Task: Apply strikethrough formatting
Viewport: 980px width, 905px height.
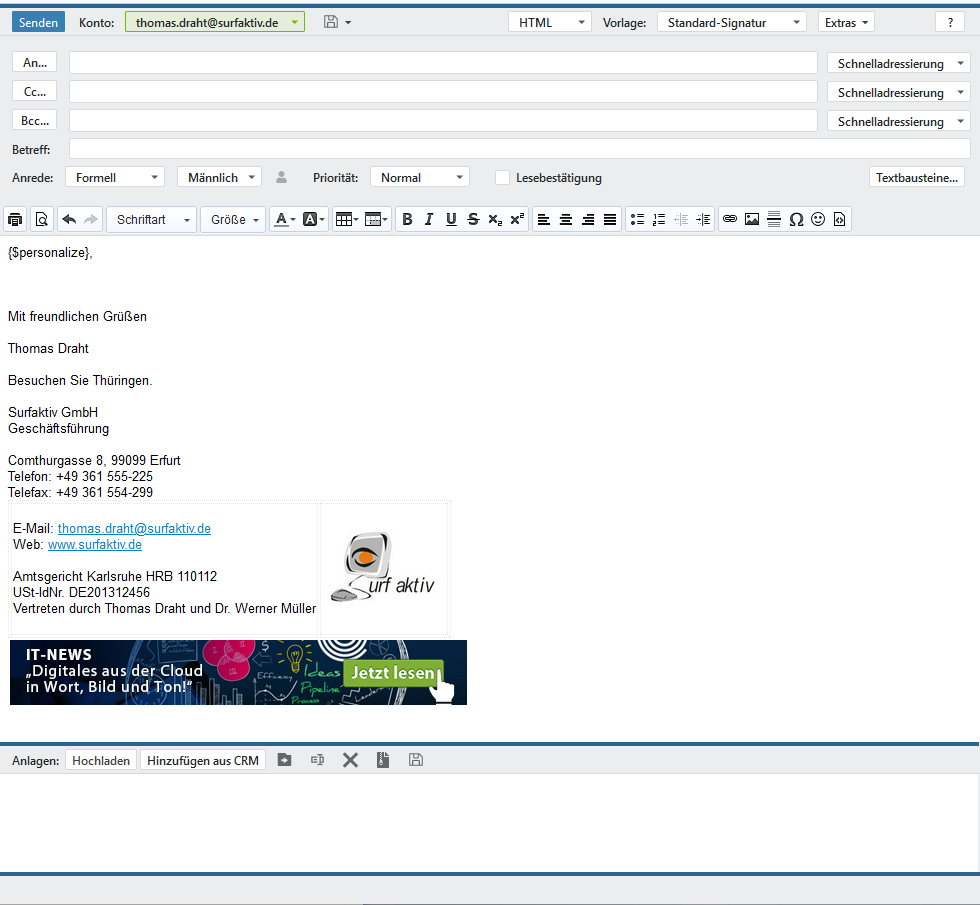Action: 473,219
